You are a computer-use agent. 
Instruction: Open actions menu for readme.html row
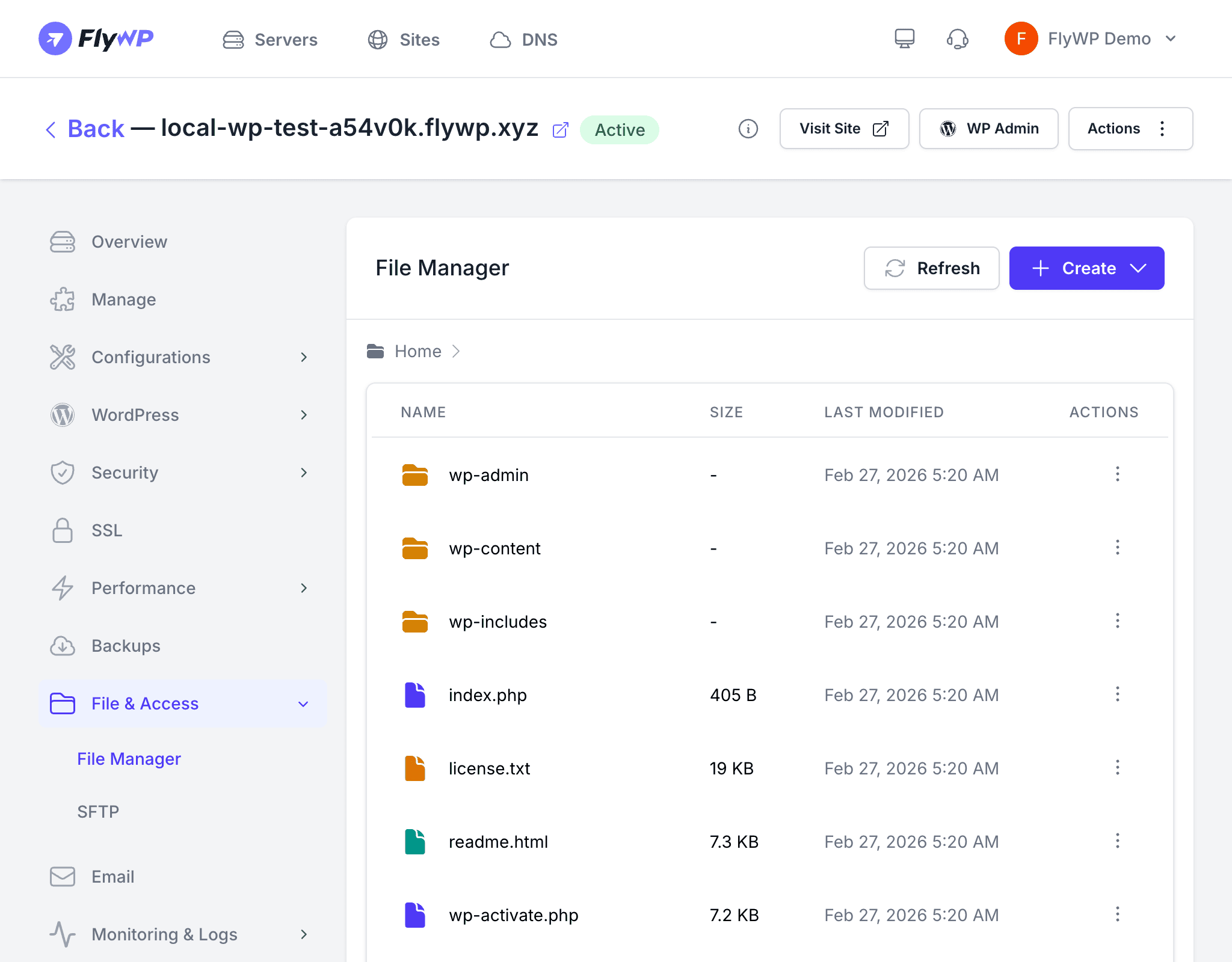click(1117, 841)
